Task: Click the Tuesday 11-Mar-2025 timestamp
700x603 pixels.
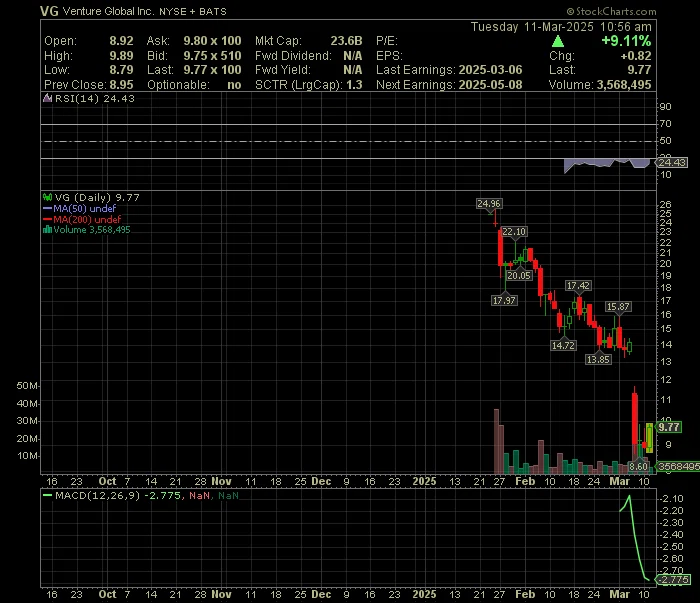Action: [561, 27]
